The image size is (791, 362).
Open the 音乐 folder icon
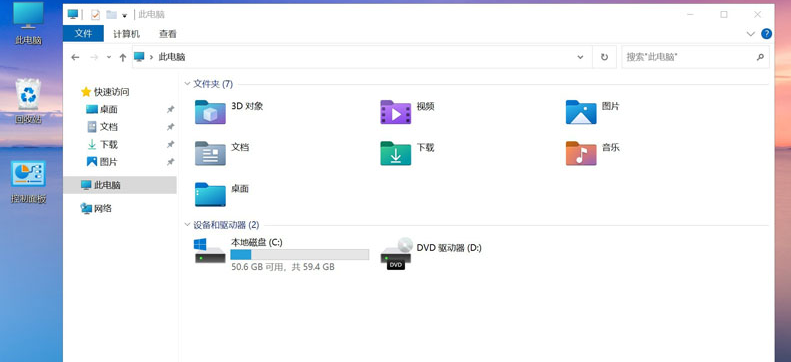coord(581,153)
